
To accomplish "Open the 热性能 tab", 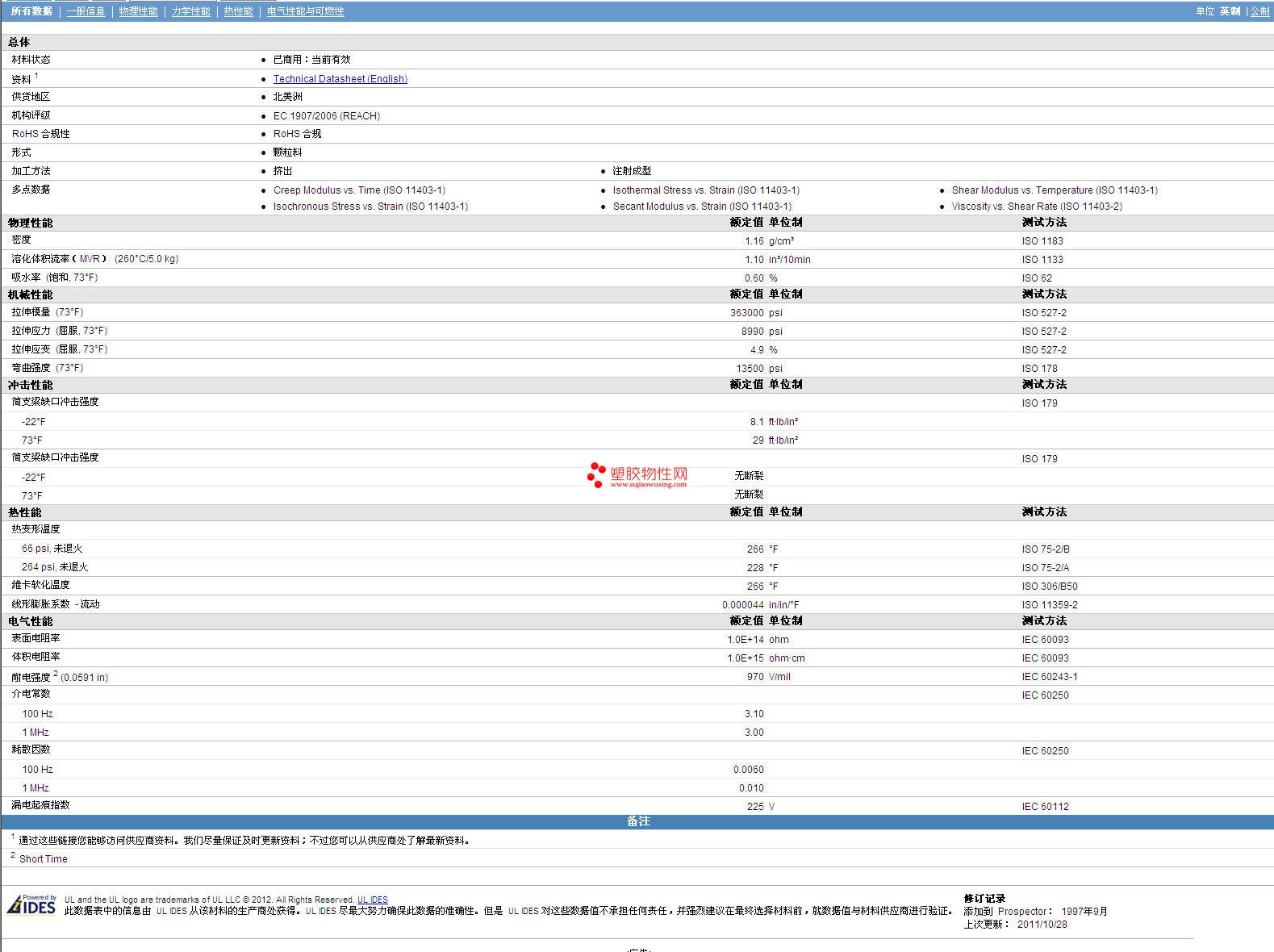I will tap(238, 11).
